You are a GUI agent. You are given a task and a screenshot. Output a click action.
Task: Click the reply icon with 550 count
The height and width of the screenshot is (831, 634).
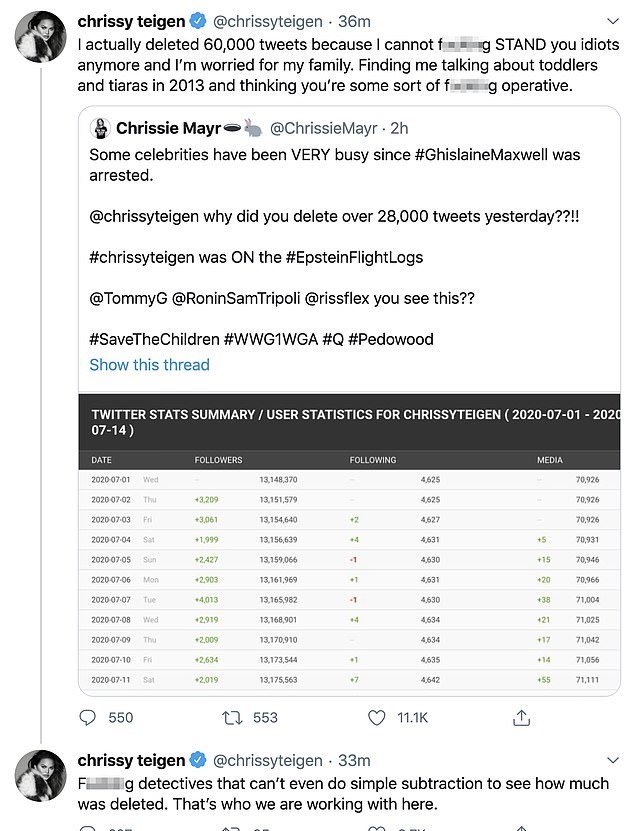pyautogui.click(x=88, y=717)
